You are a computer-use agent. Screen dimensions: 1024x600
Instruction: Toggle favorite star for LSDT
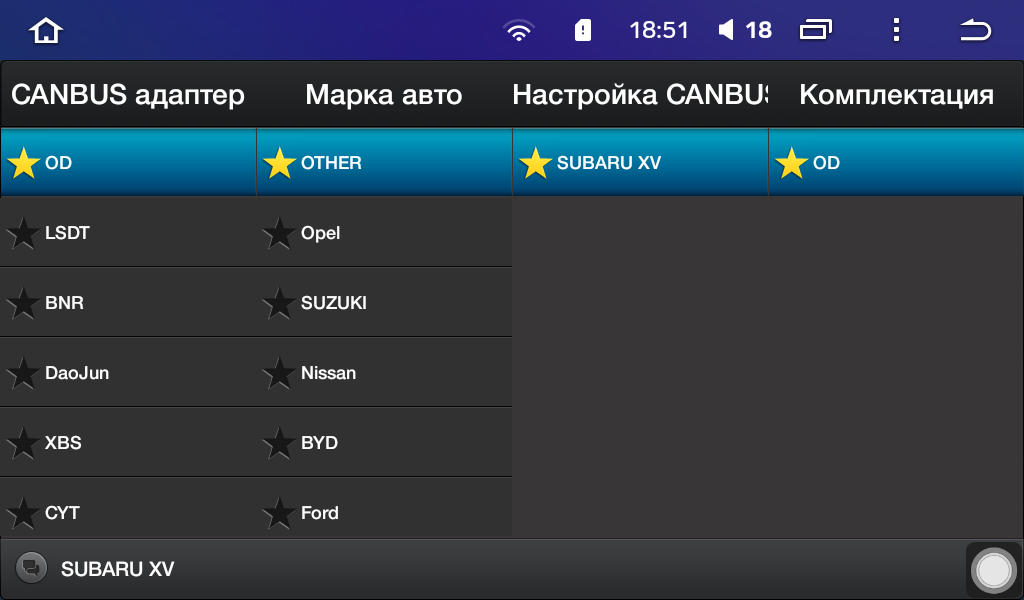pyautogui.click(x=24, y=233)
